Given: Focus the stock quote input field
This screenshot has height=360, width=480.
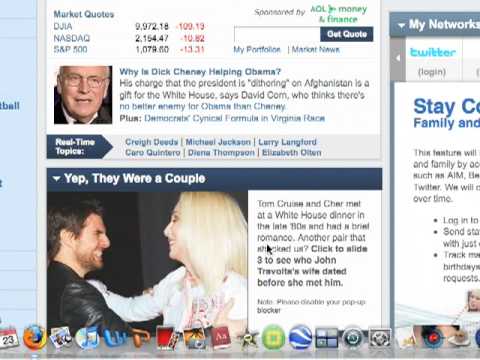Looking at the screenshot, I should tap(277, 34).
